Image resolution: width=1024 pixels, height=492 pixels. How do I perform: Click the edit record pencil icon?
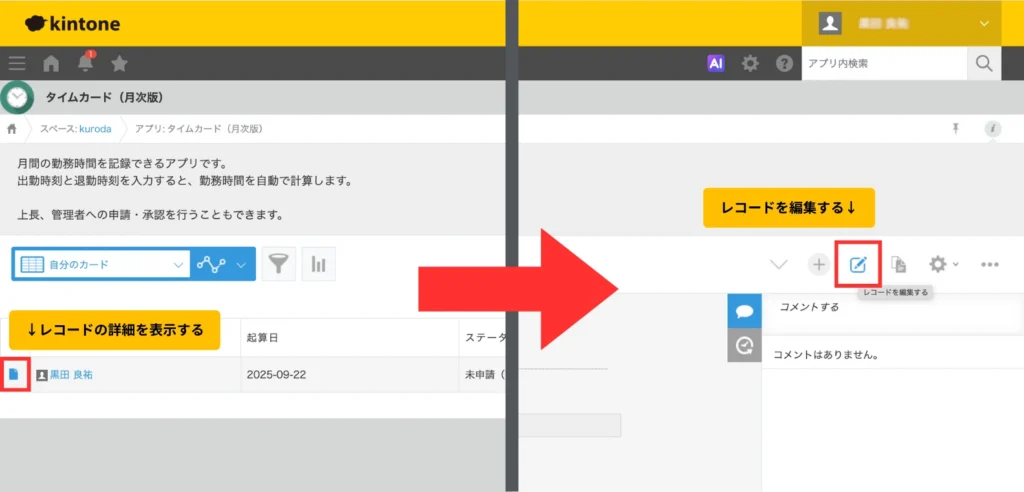coord(857,265)
